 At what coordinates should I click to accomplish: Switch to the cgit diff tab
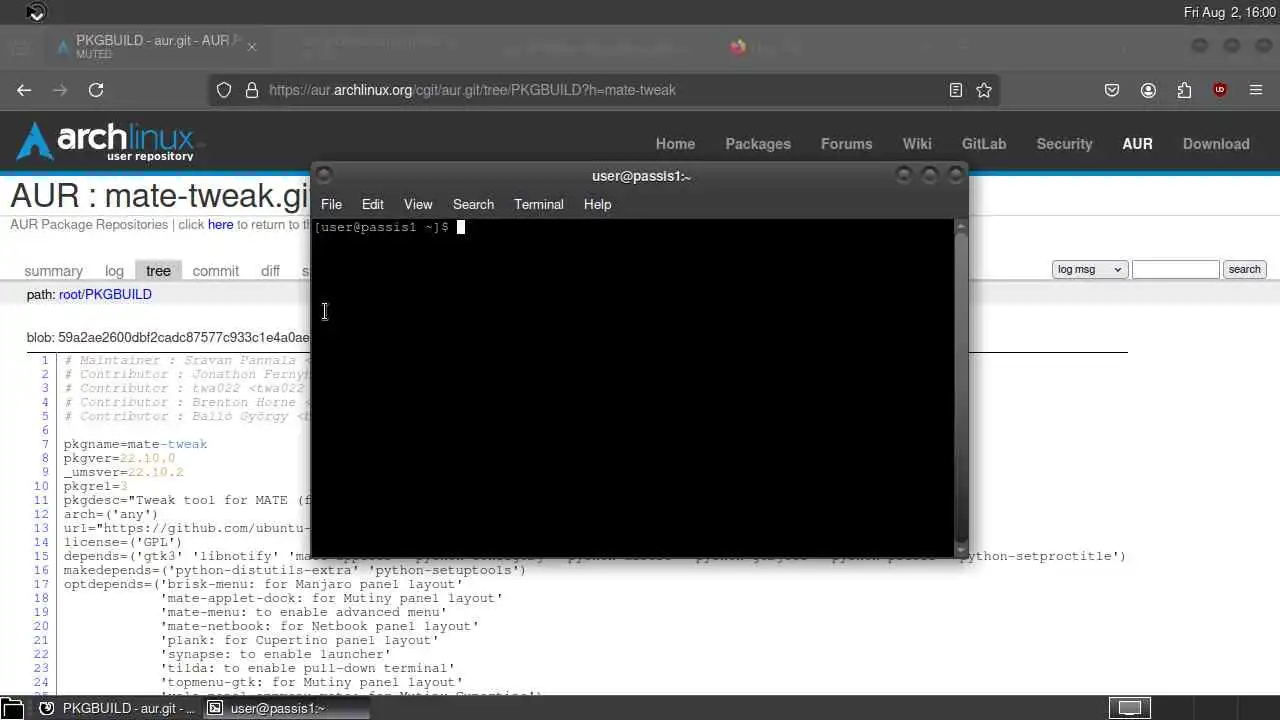270,271
